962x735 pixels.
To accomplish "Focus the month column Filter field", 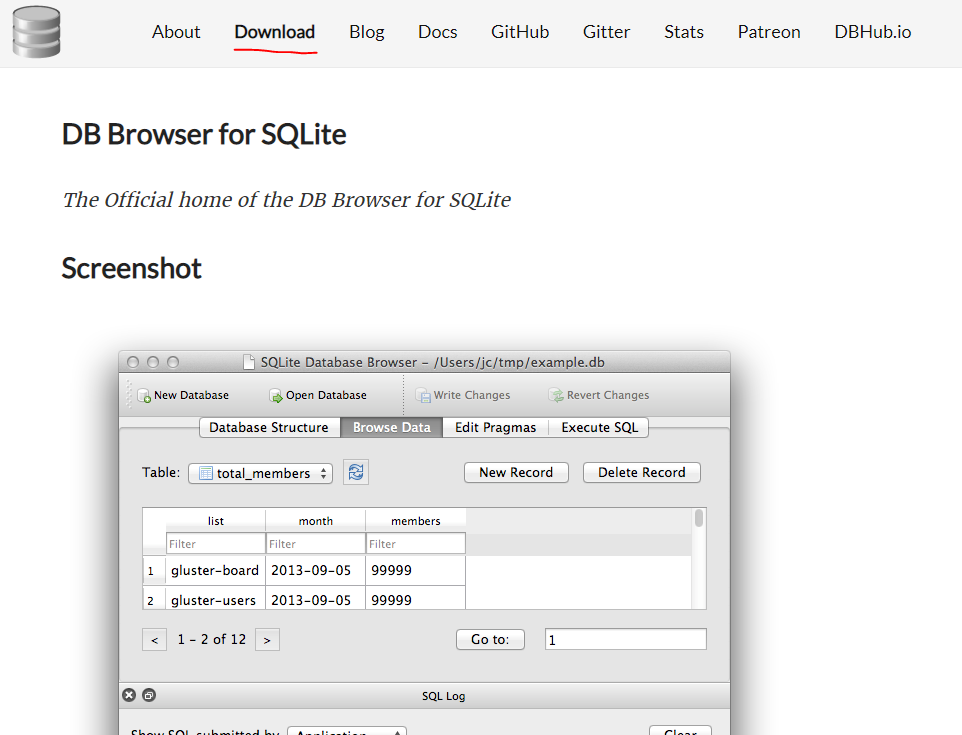I will click(x=315, y=544).
